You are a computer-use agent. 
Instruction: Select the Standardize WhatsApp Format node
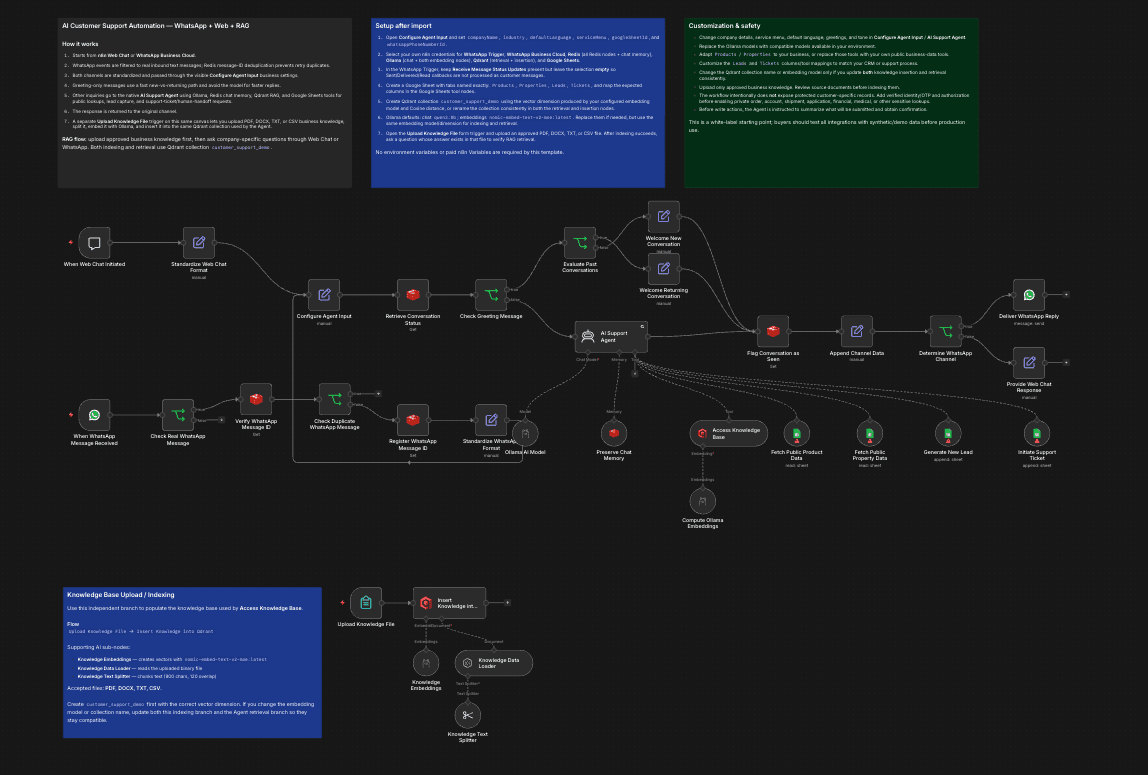(491, 420)
